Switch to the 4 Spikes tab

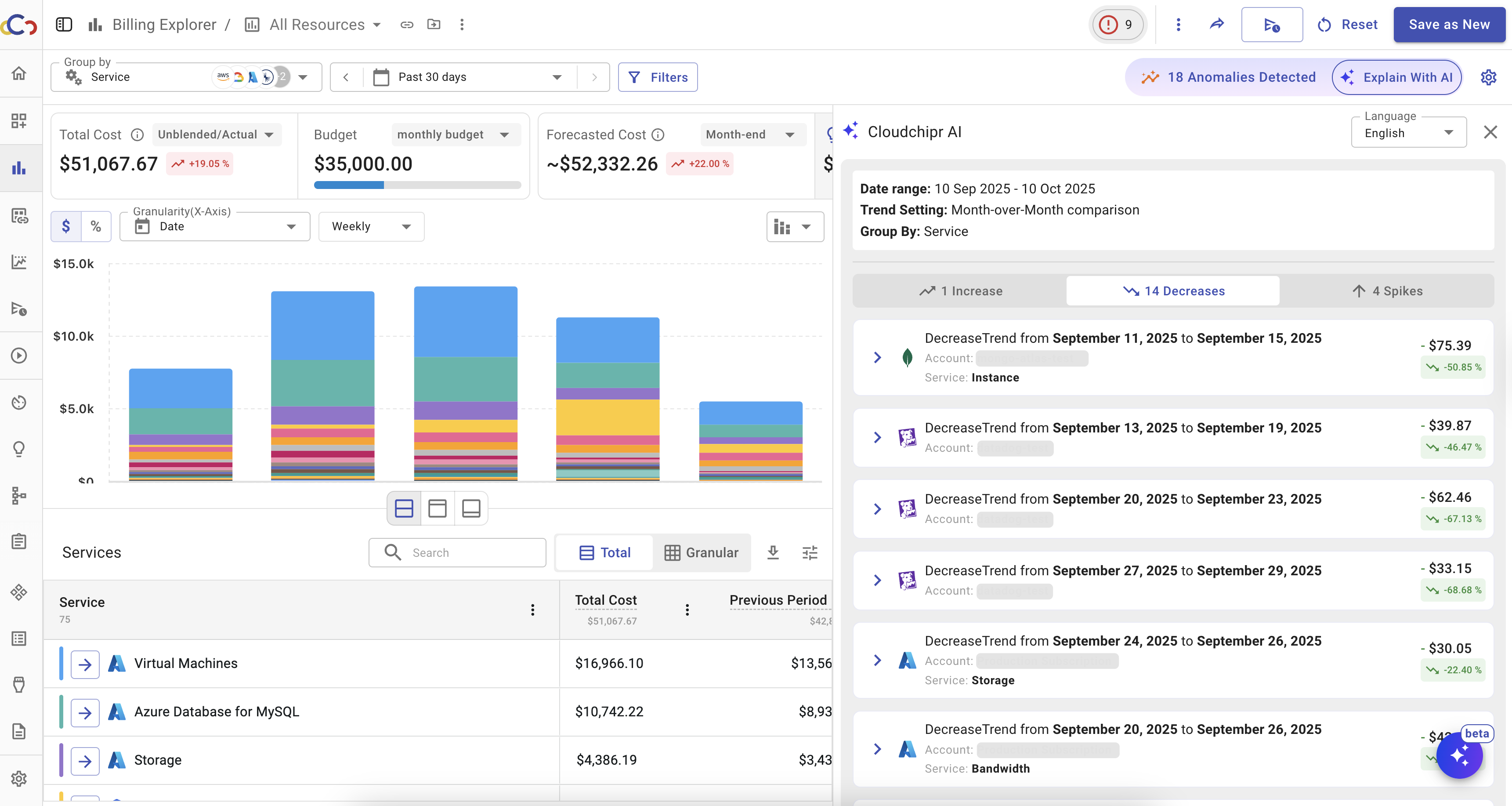(1387, 291)
